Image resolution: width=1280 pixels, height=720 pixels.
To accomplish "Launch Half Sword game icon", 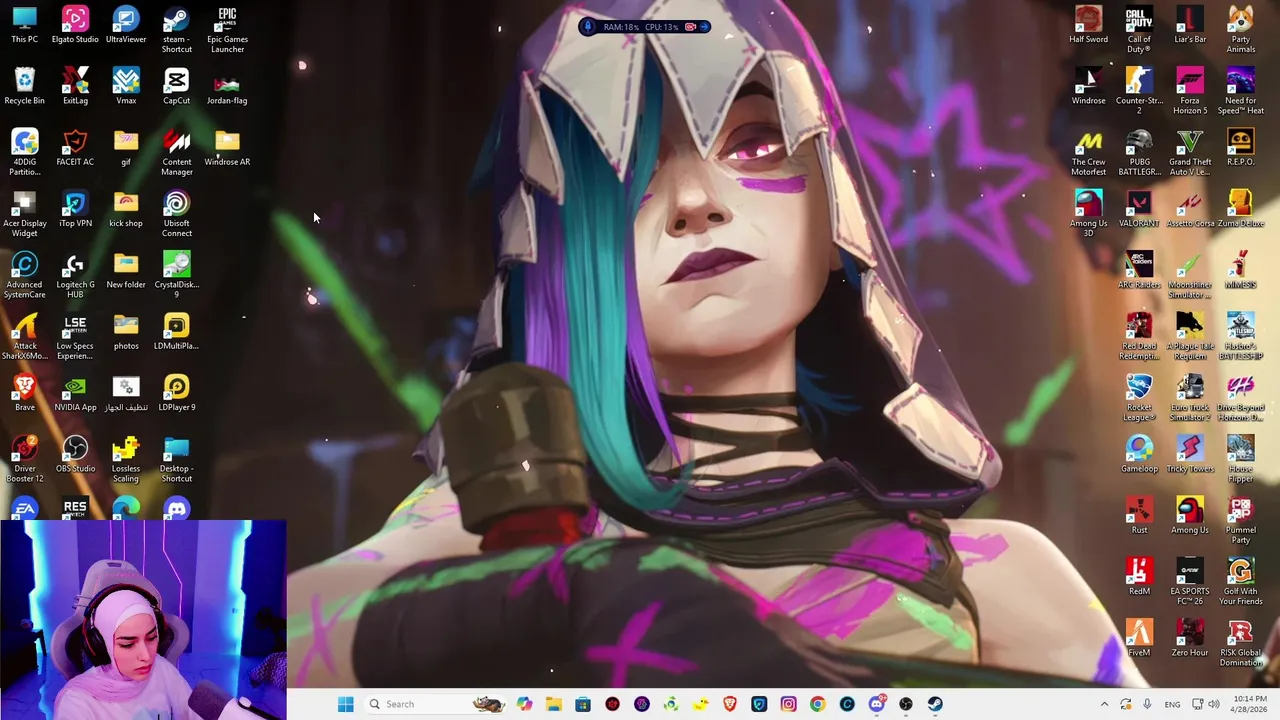I will pos(1088,26).
